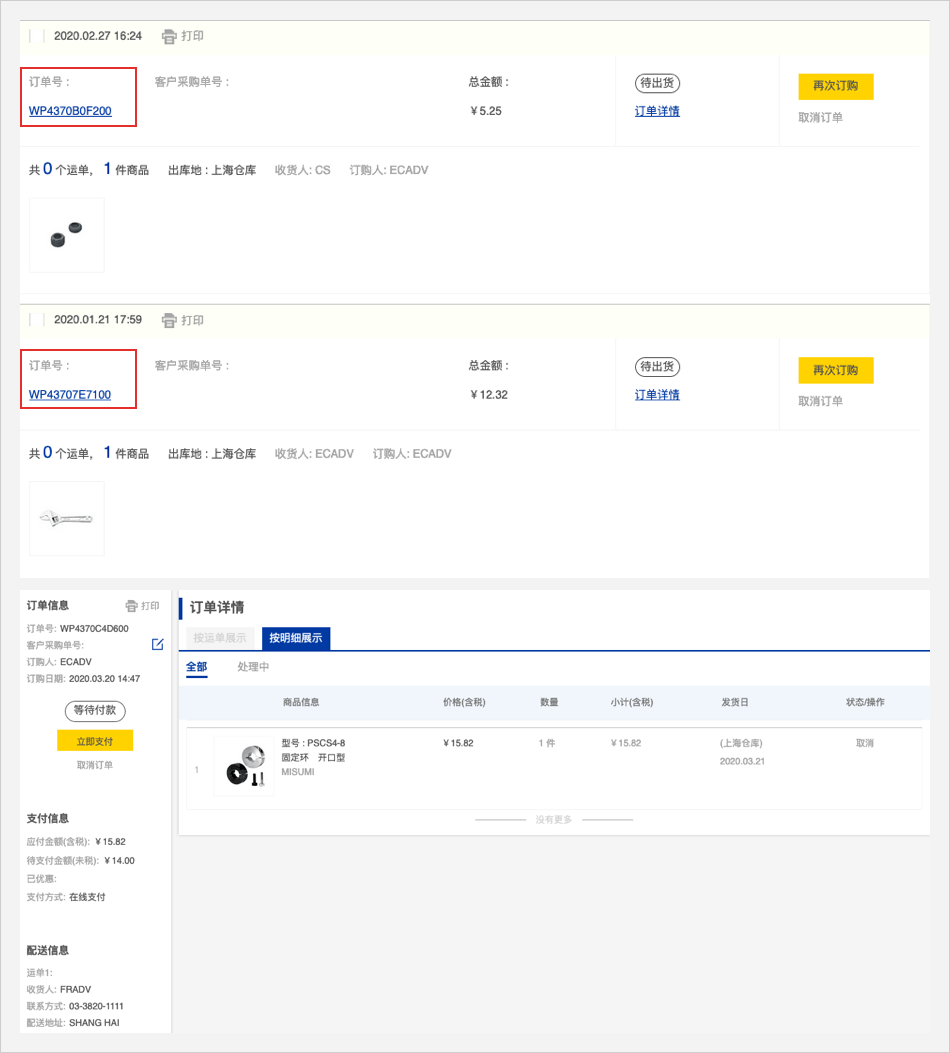This screenshot has width=950, height=1053.
Task: Cancel the order WP4370B0F200
Action: coord(820,117)
